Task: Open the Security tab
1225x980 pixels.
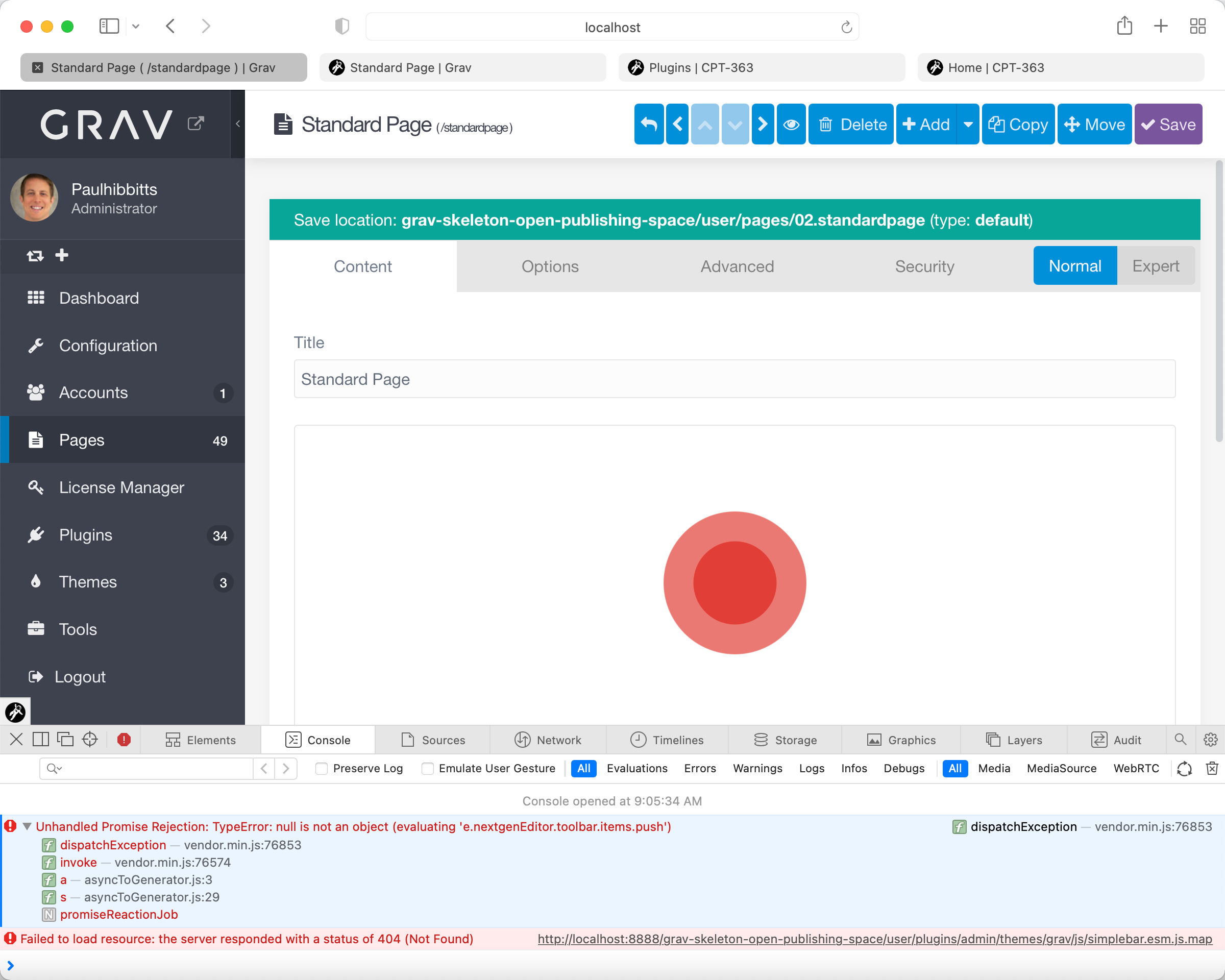Action: [x=924, y=266]
